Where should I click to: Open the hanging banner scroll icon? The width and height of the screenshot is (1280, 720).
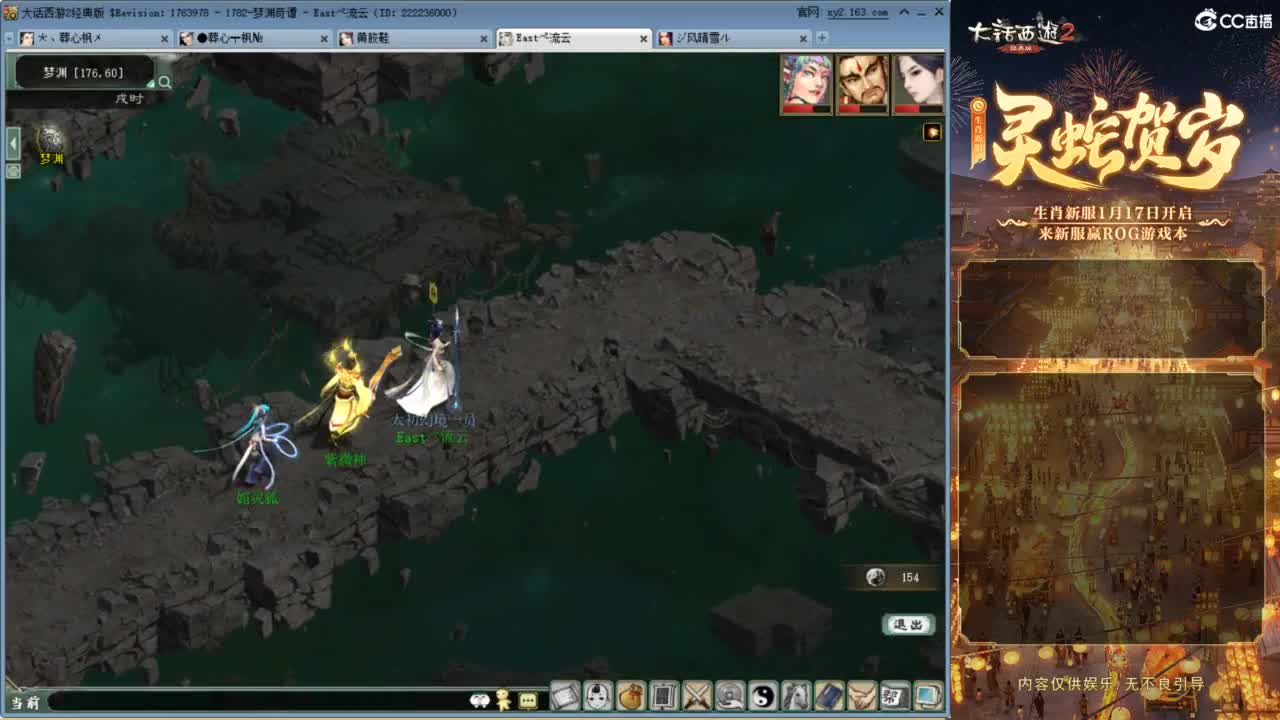(x=664, y=694)
